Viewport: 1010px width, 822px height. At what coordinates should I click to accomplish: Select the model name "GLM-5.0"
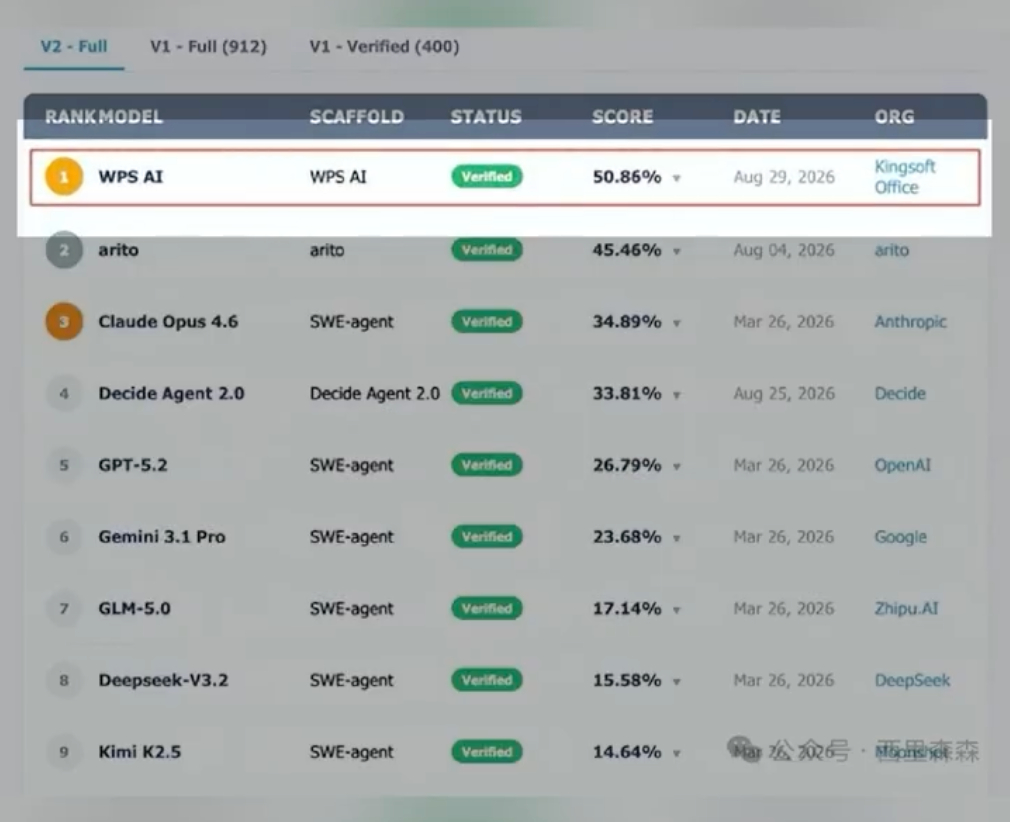point(134,608)
